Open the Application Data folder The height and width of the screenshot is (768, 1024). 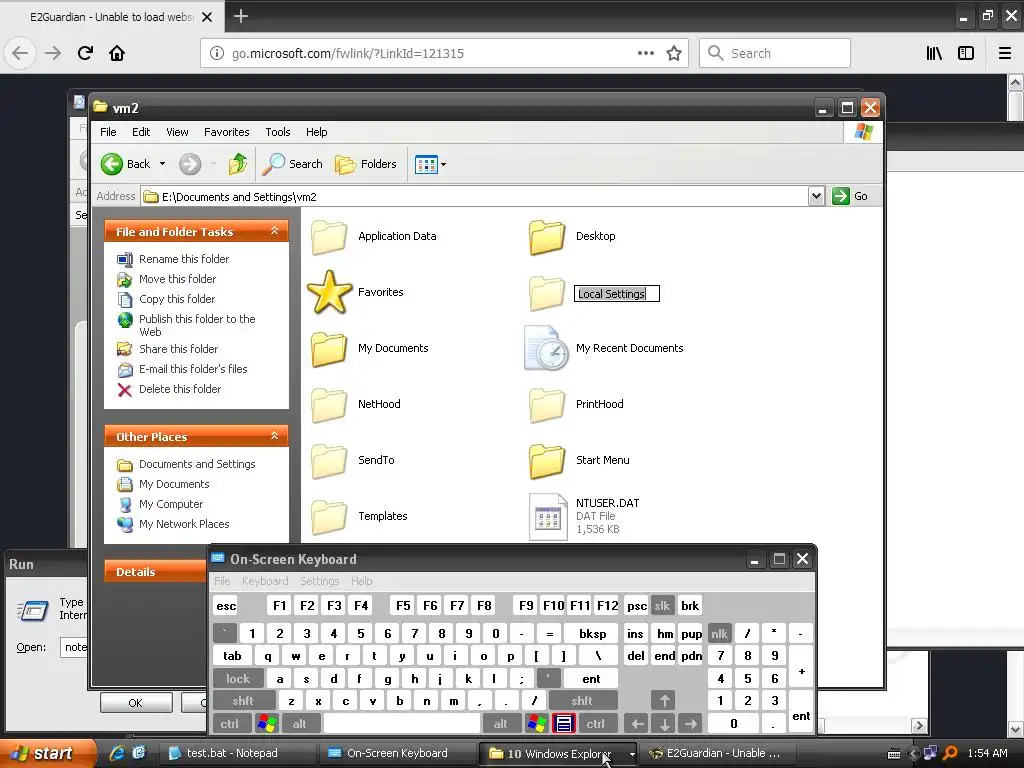[x=374, y=236]
